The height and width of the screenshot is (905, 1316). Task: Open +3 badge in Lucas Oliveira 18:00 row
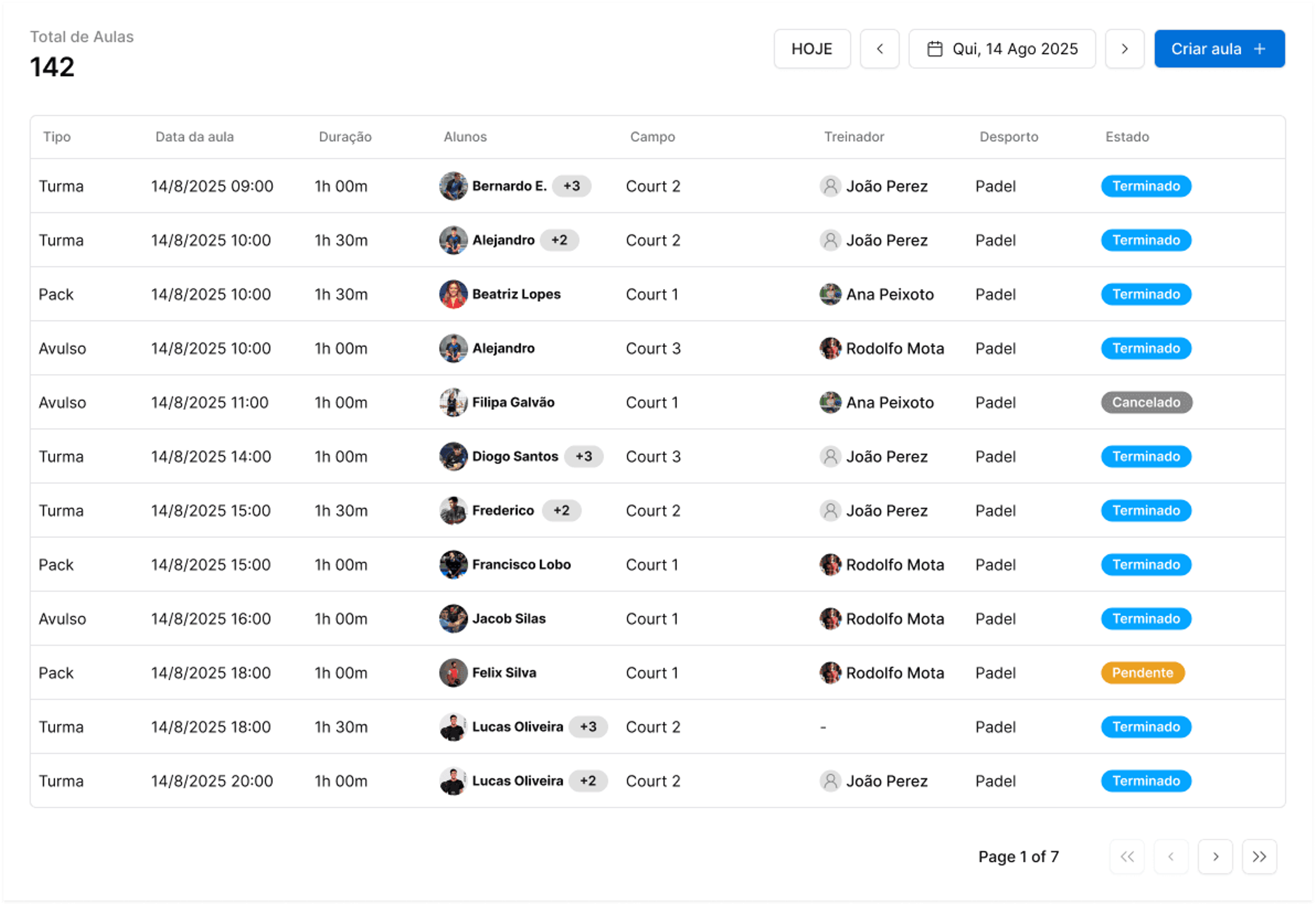point(588,727)
